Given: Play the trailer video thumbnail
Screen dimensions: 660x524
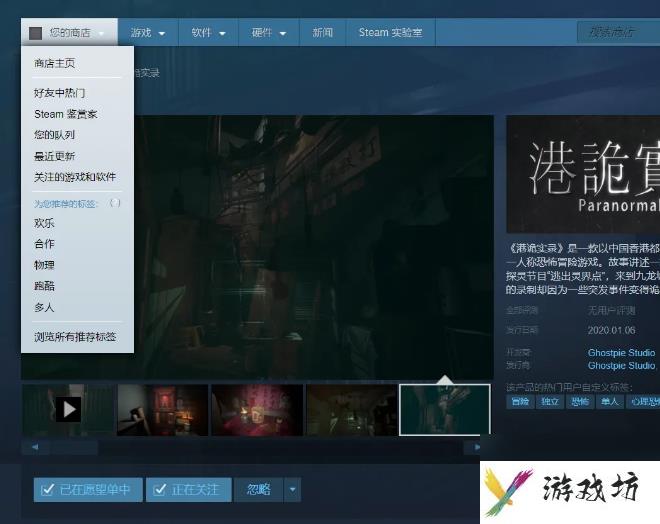Looking at the screenshot, I should coord(69,410).
